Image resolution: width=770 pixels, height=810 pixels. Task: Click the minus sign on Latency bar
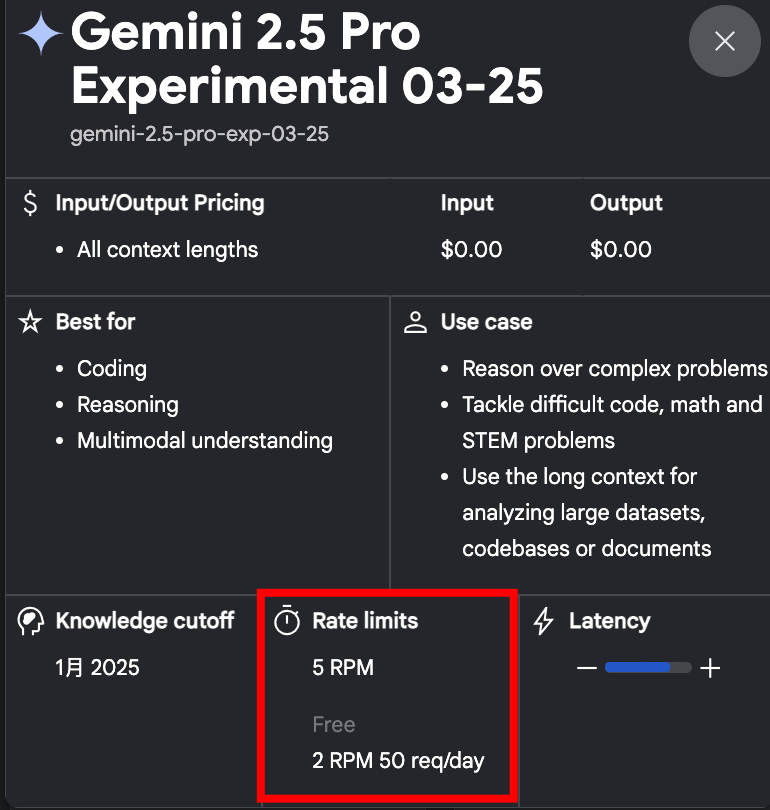pyautogui.click(x=587, y=668)
